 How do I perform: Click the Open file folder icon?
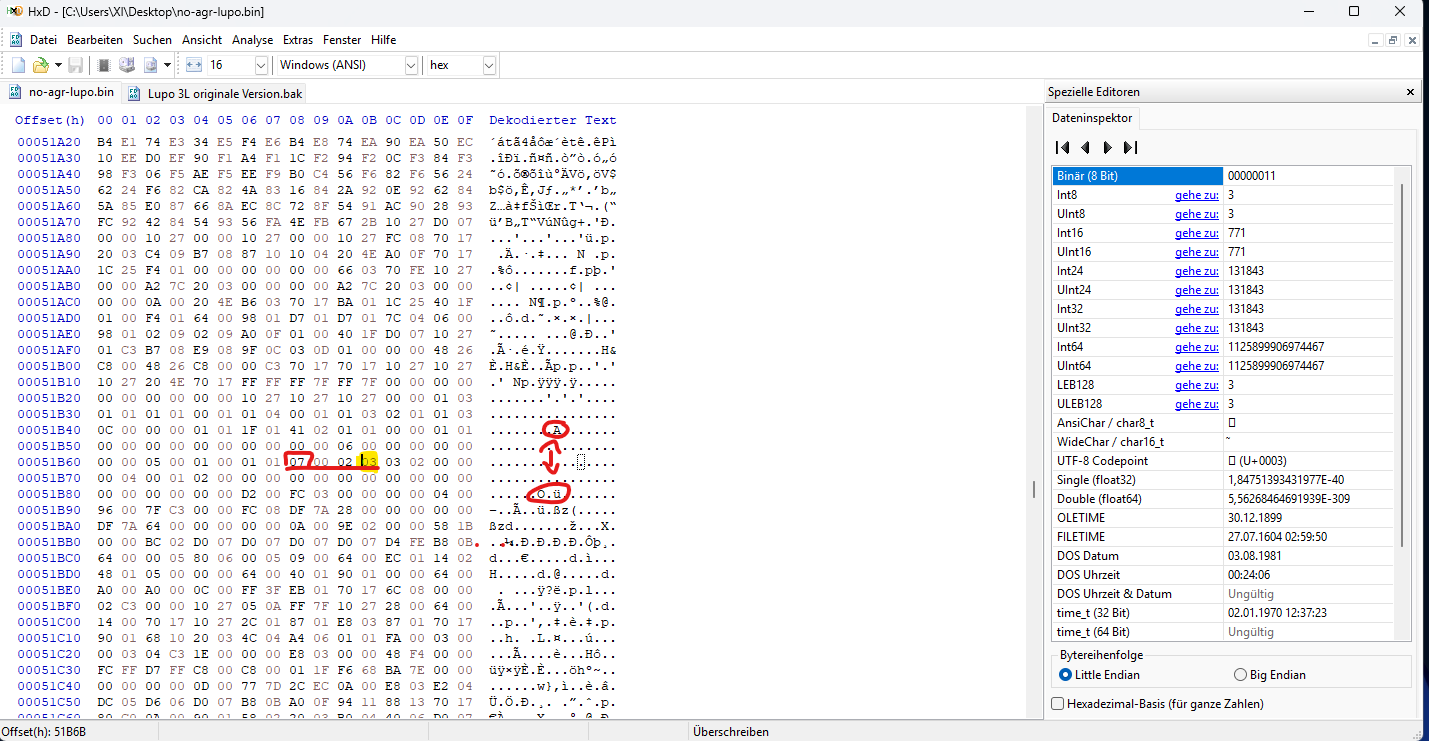[x=40, y=65]
